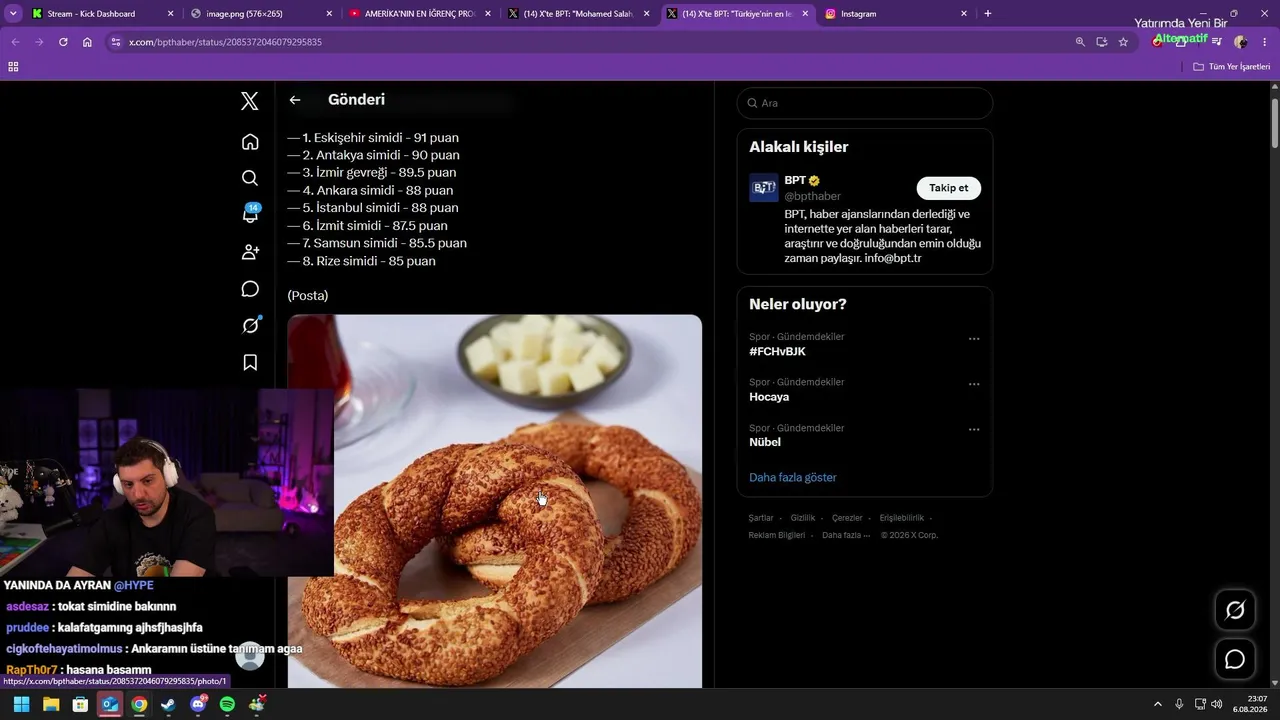Open Microsoft Store from the taskbar
Viewport: 1280px width, 720px height.
point(80,704)
